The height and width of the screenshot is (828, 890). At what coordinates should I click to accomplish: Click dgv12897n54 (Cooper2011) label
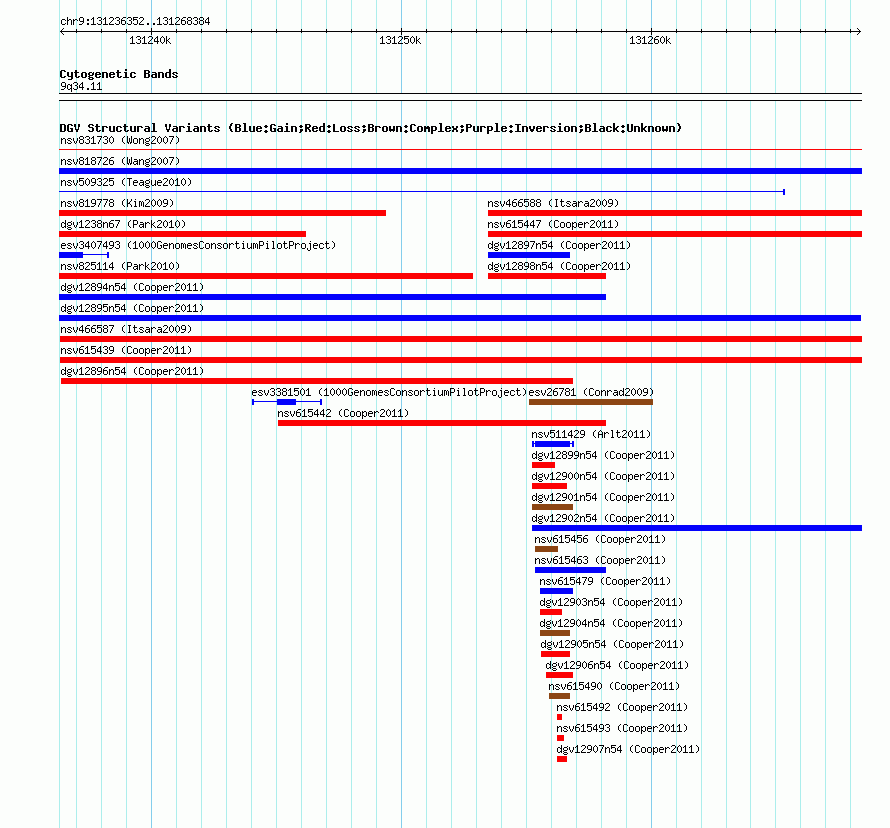tap(559, 245)
